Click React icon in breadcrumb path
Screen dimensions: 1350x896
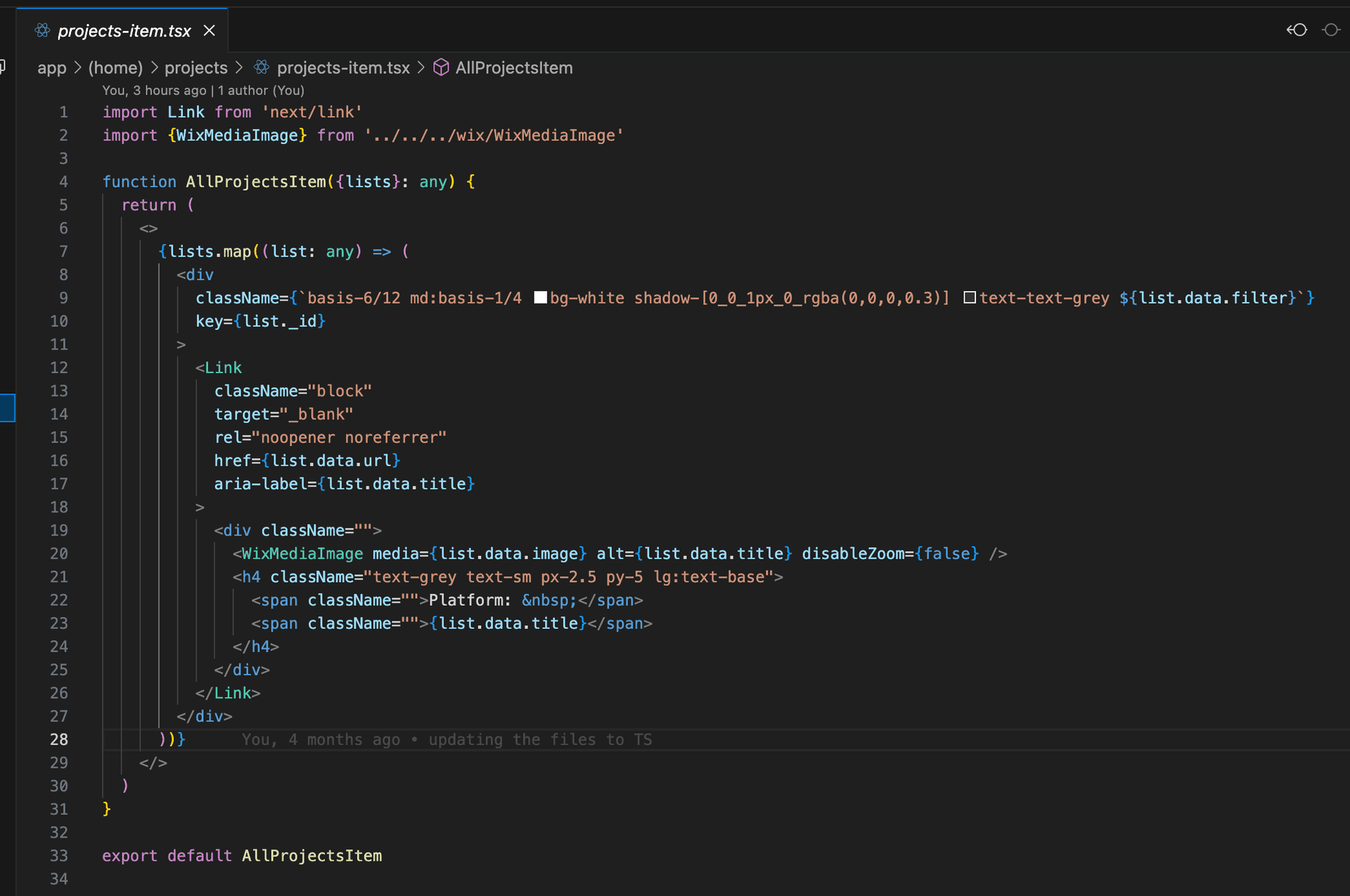click(262, 67)
